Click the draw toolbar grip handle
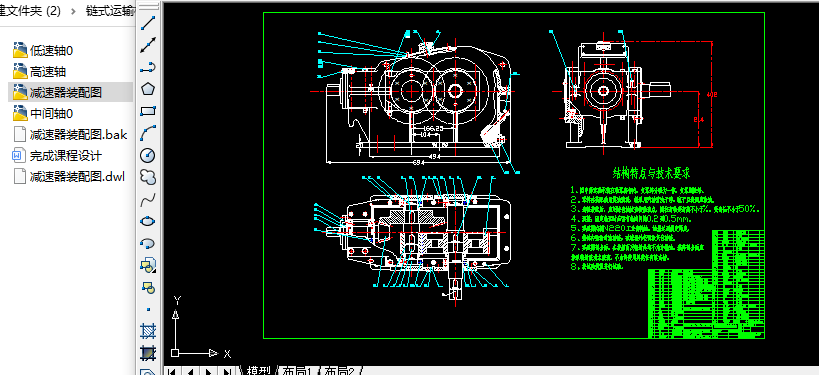Image resolution: width=819 pixels, height=375 pixels. tap(148, 7)
